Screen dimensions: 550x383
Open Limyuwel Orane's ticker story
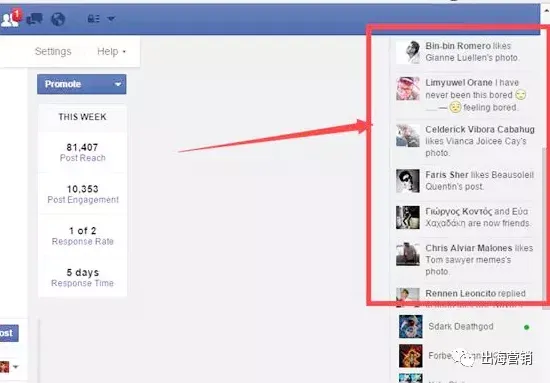click(x=465, y=95)
